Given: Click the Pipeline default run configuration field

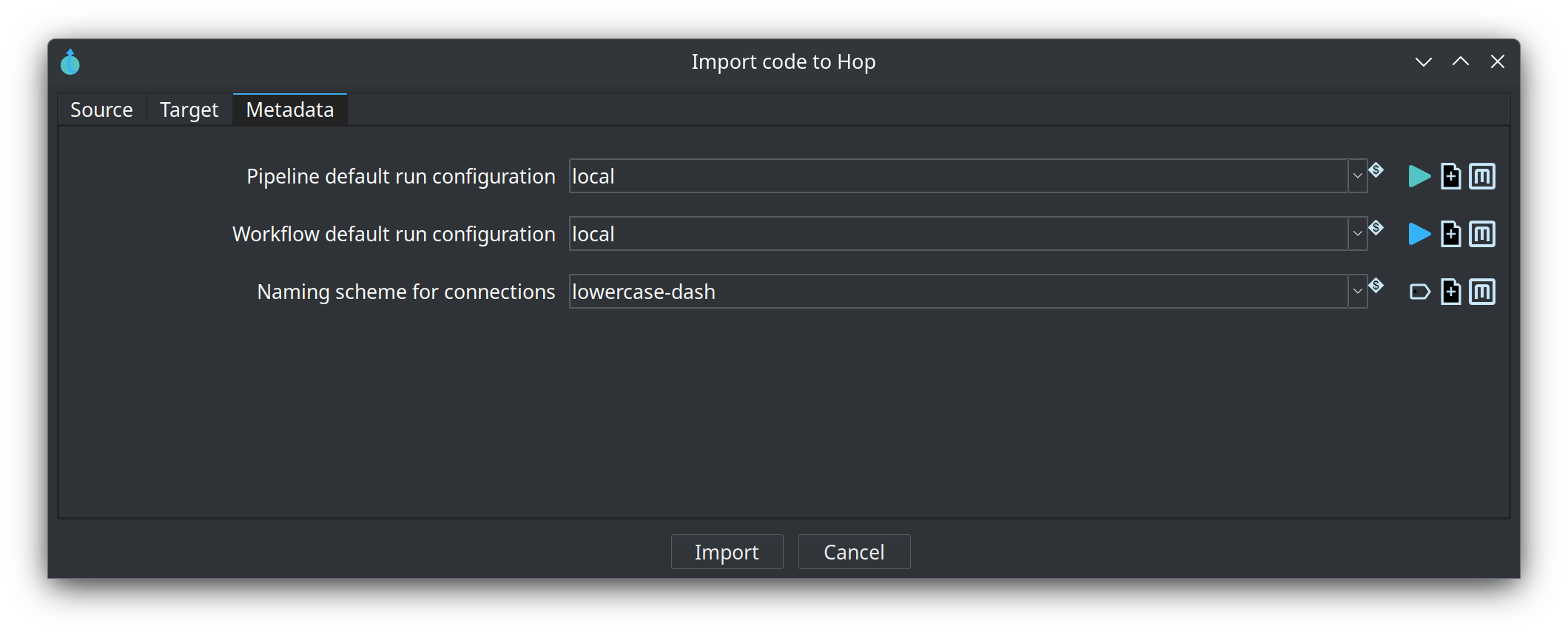Looking at the screenshot, I should click(x=958, y=176).
